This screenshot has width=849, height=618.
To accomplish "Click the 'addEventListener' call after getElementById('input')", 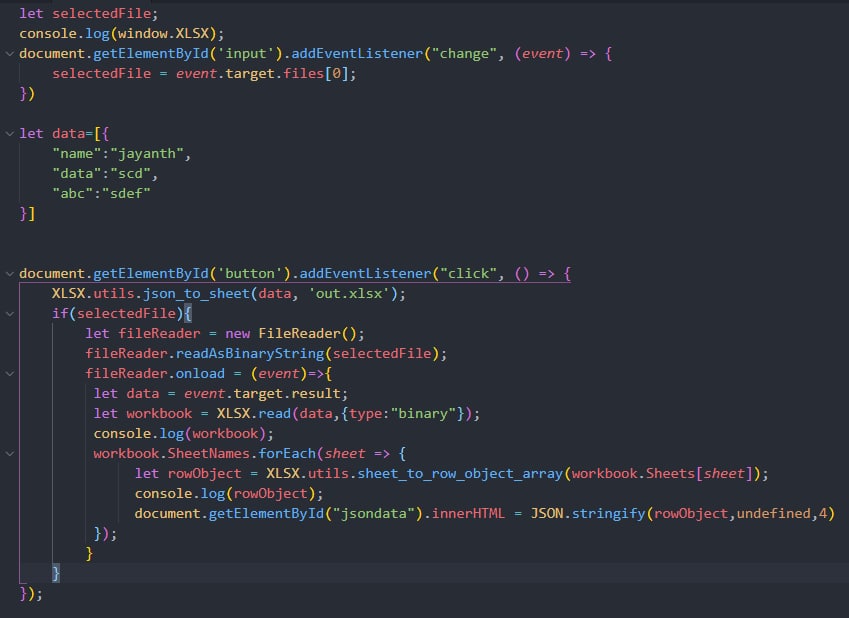I will 357,54.
